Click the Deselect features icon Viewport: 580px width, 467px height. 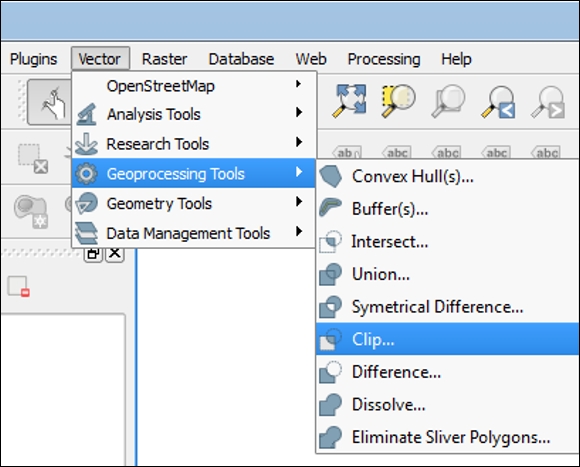(x=33, y=158)
